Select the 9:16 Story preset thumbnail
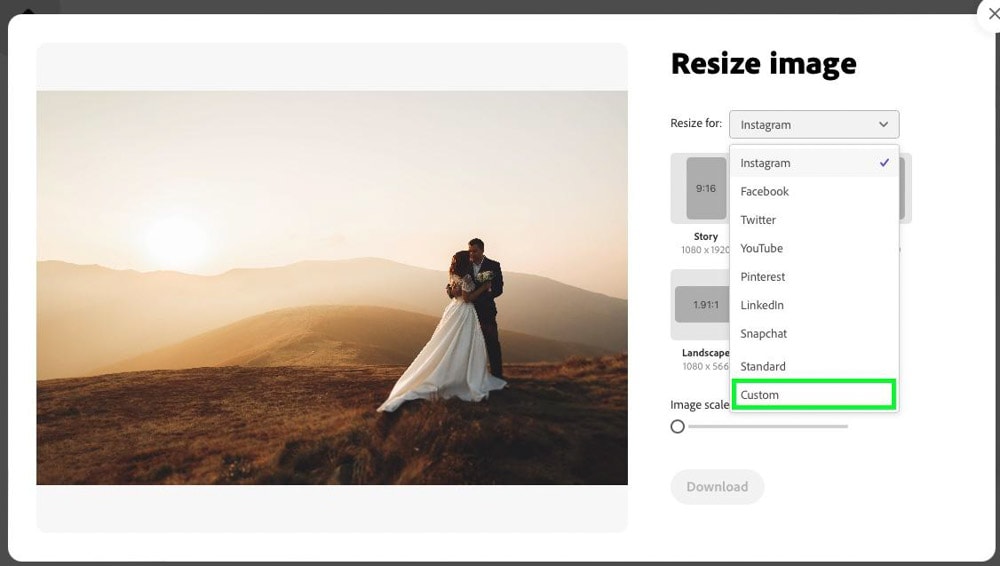 pos(706,188)
